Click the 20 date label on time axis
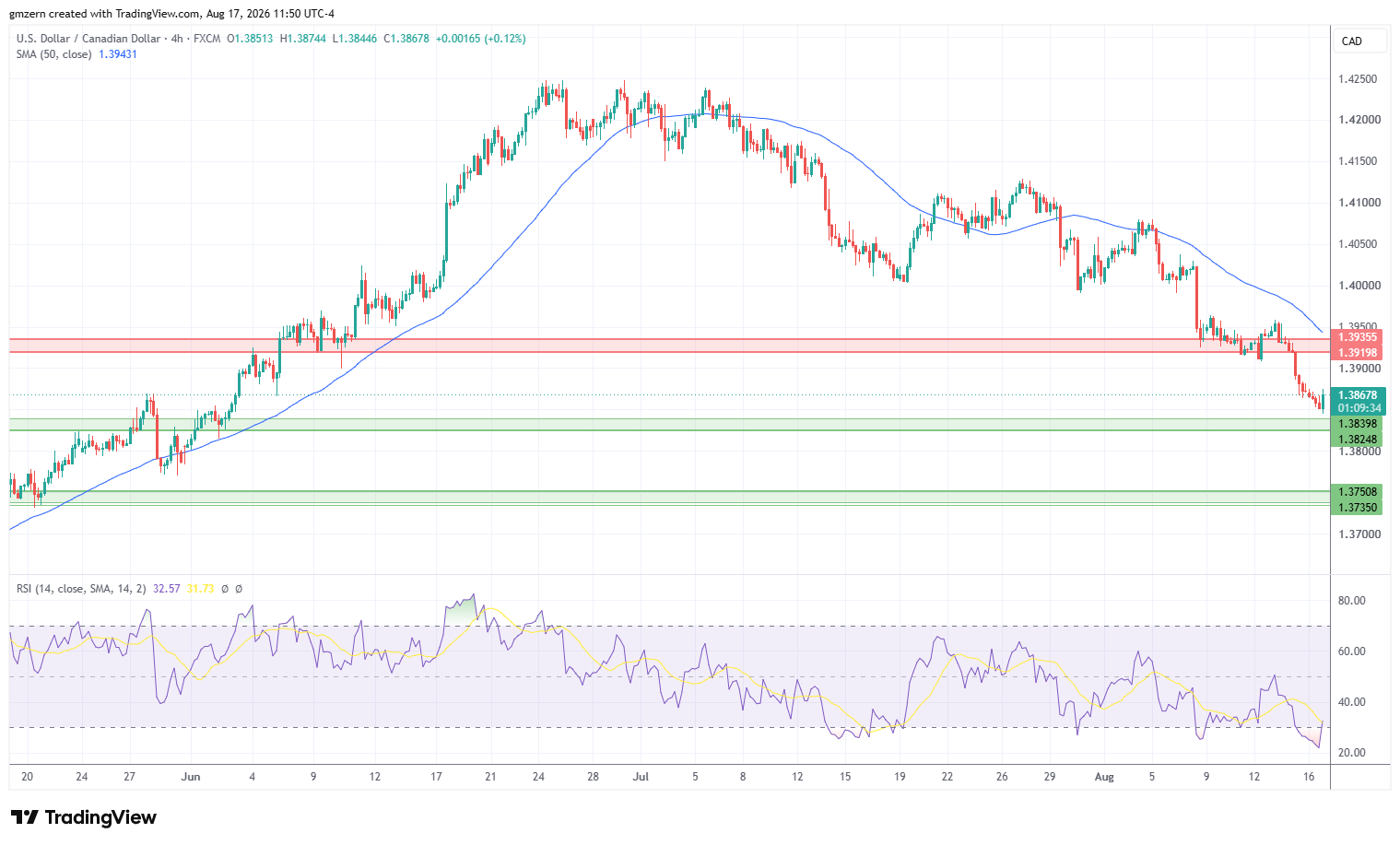 point(28,777)
